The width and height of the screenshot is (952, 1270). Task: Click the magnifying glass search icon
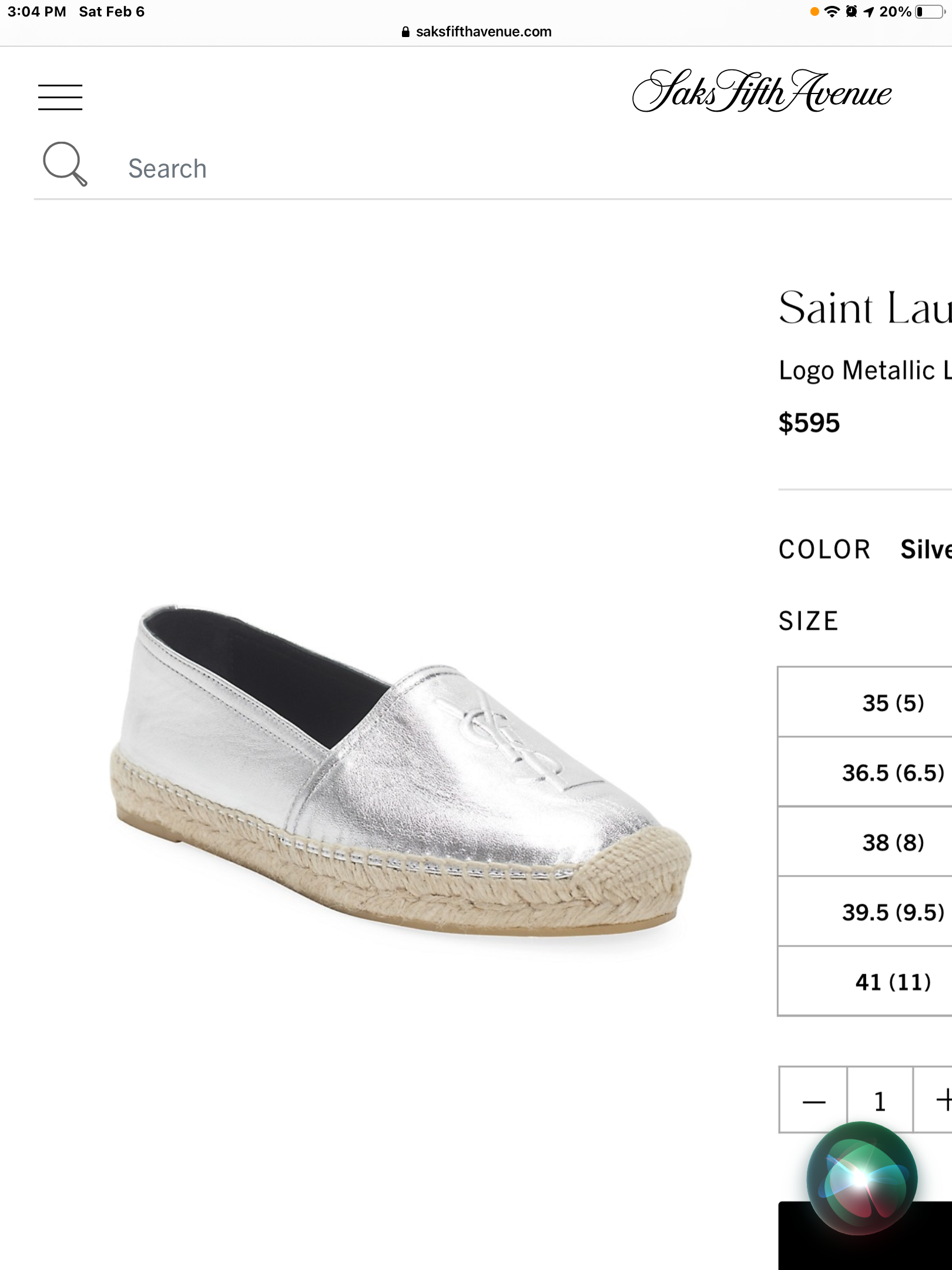point(65,163)
